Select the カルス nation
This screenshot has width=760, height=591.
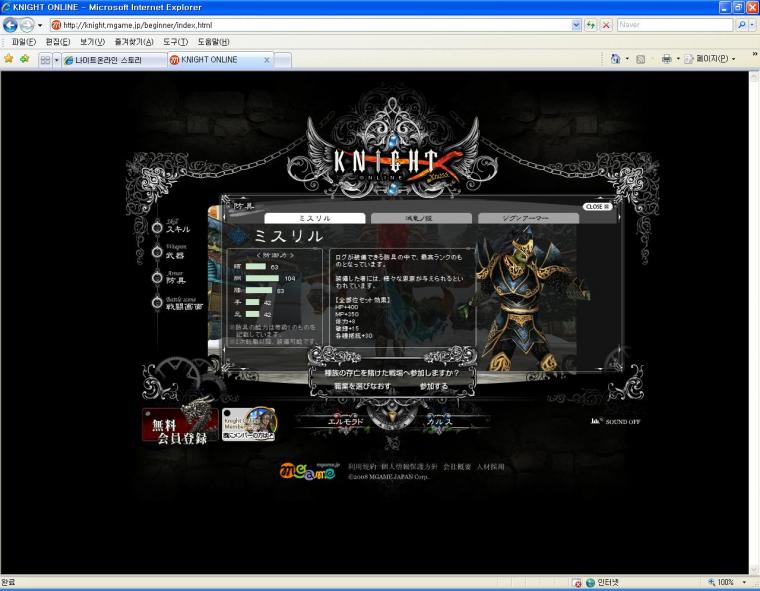[440, 421]
